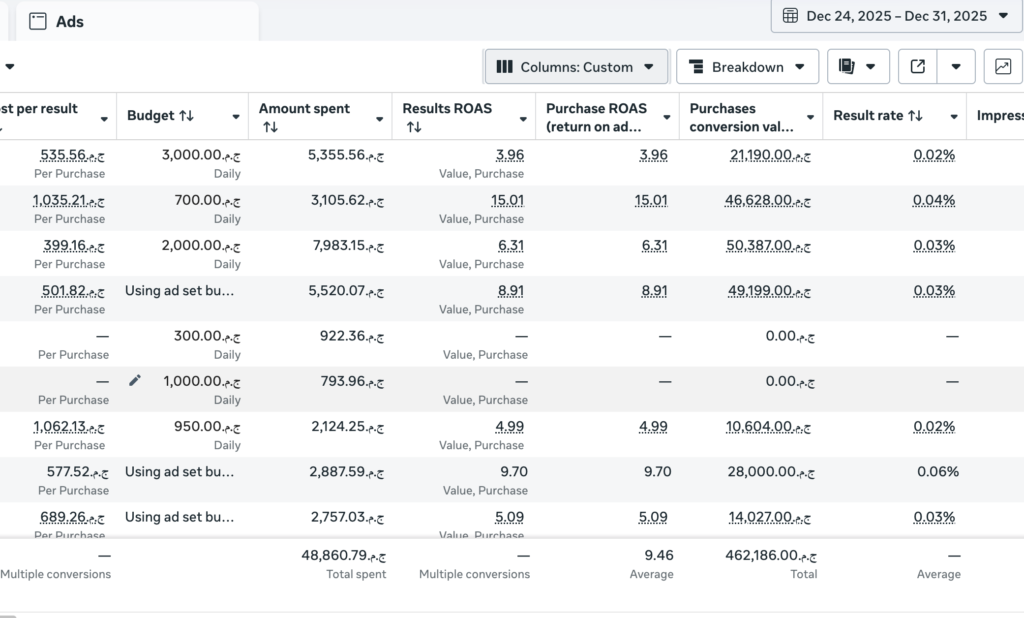1024x618 pixels.
Task: Click the 46,628.00 purchases conversion value
Action: point(768,200)
